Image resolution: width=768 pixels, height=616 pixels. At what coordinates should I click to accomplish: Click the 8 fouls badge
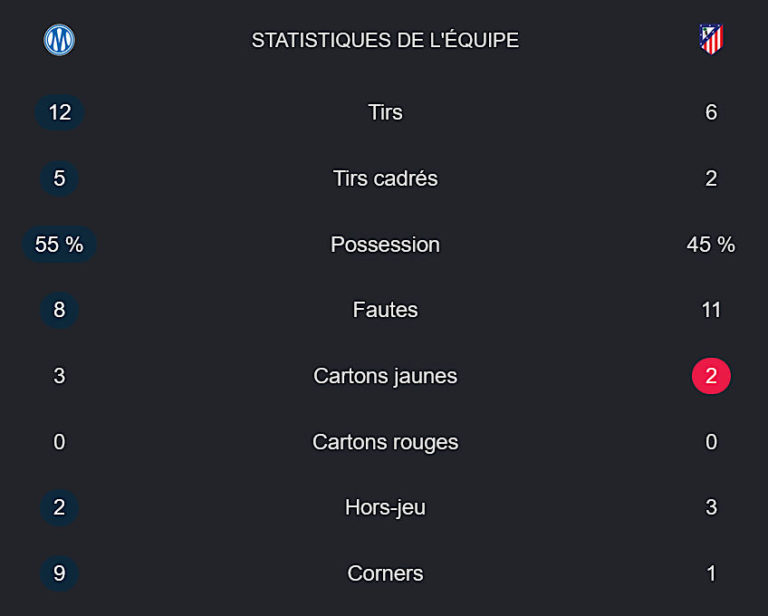coord(59,309)
